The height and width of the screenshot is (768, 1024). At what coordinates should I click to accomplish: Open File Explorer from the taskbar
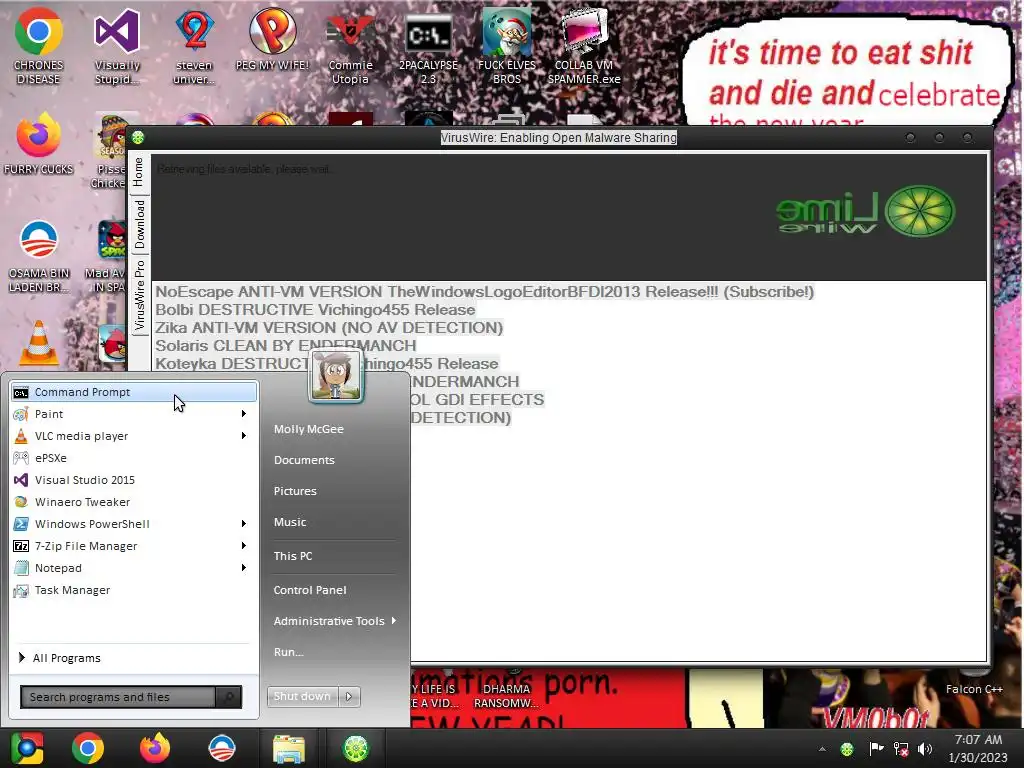point(289,748)
